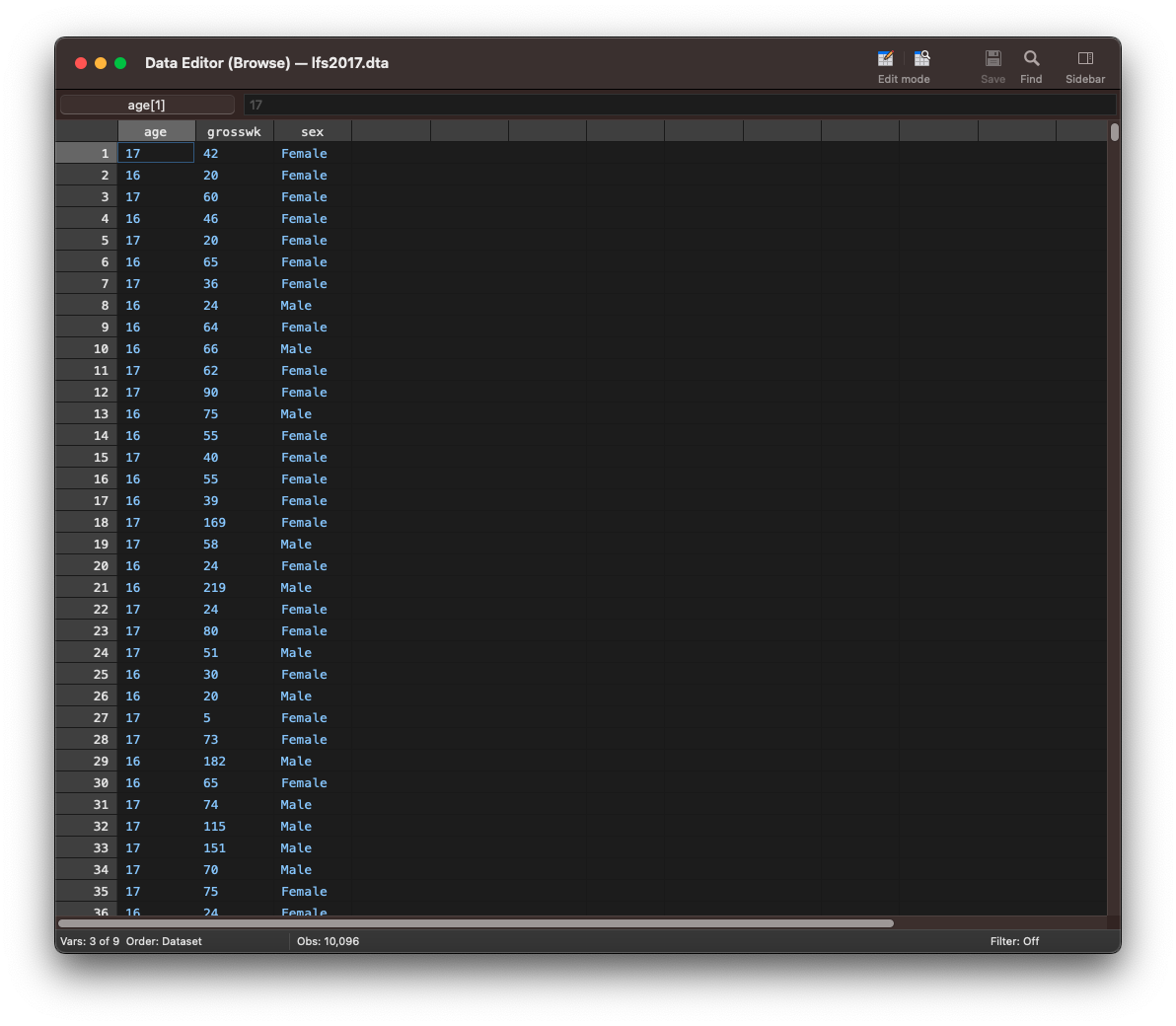
Task: Click the sex cell in row 8
Action: coord(312,306)
